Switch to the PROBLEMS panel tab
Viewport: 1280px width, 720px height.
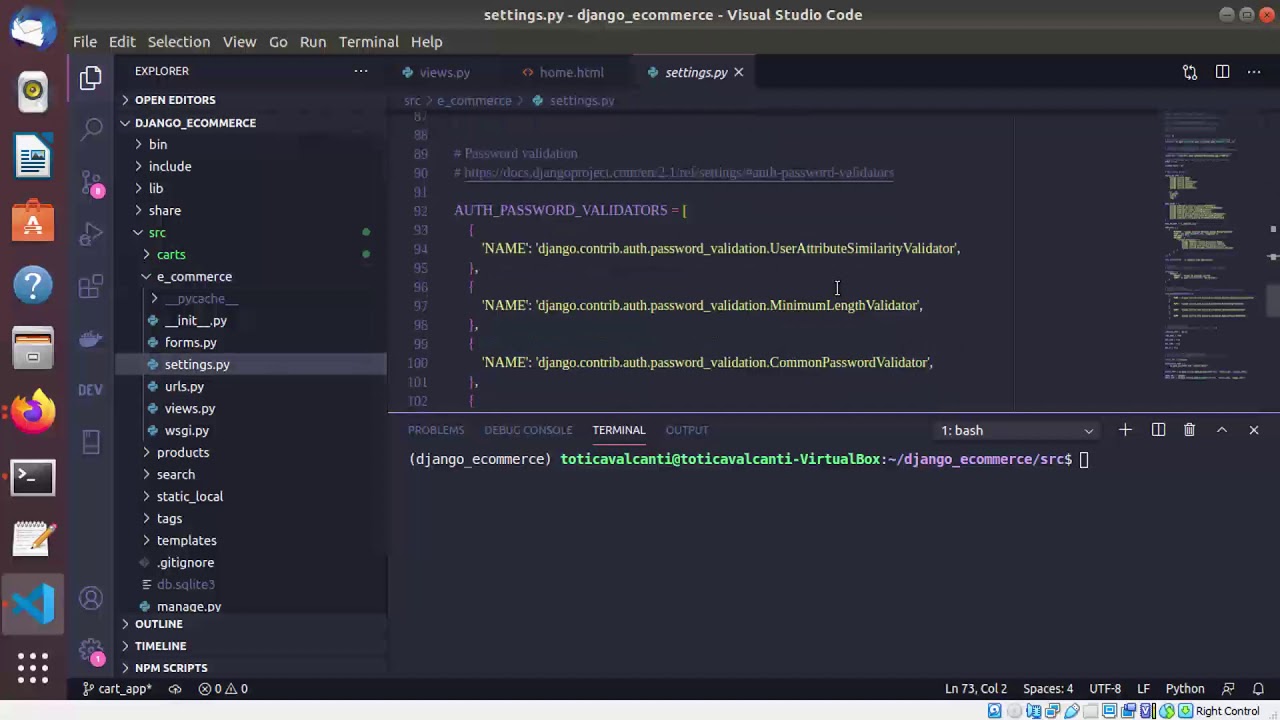tap(436, 430)
